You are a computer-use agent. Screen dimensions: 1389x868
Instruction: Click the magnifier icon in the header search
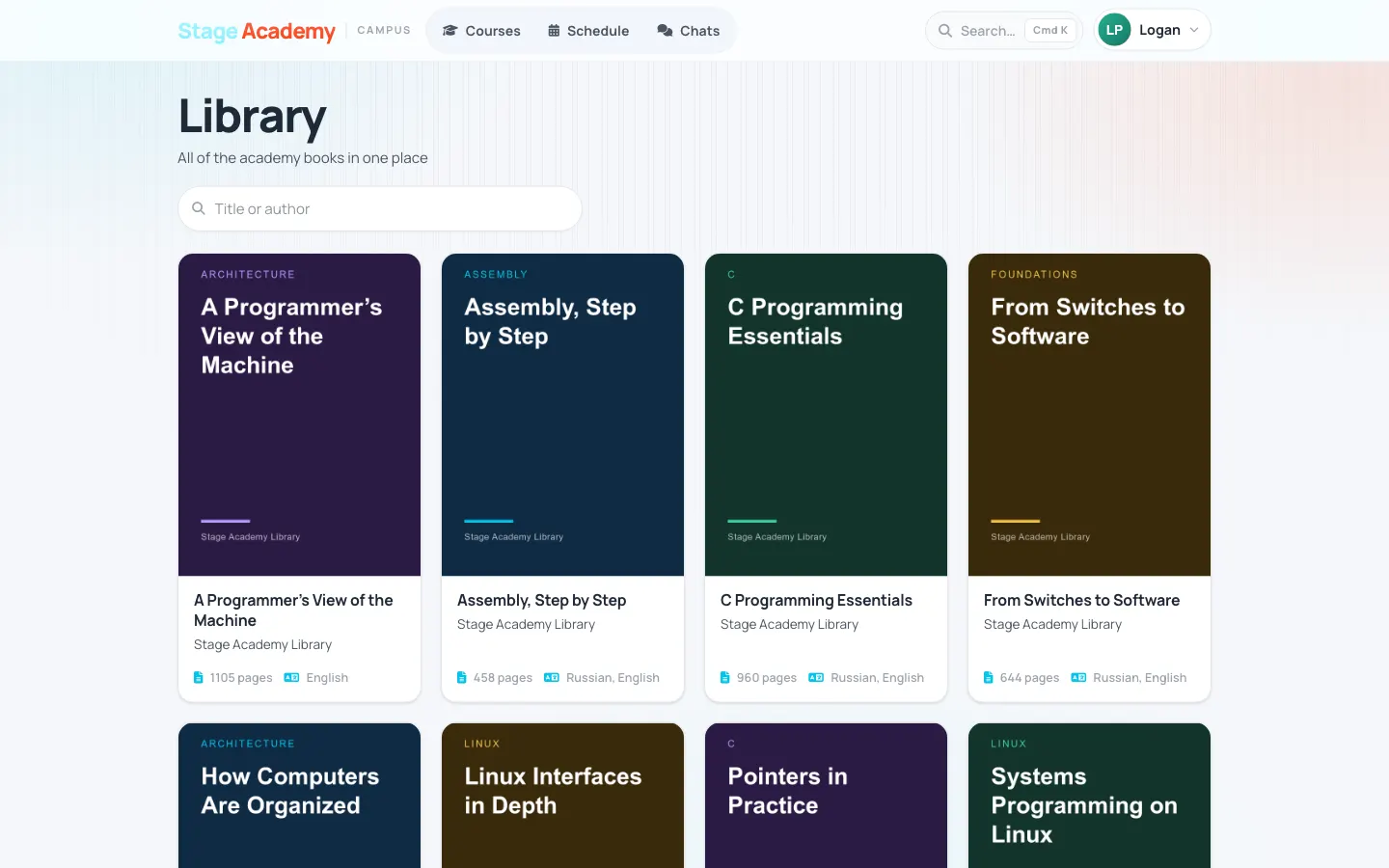pyautogui.click(x=945, y=31)
